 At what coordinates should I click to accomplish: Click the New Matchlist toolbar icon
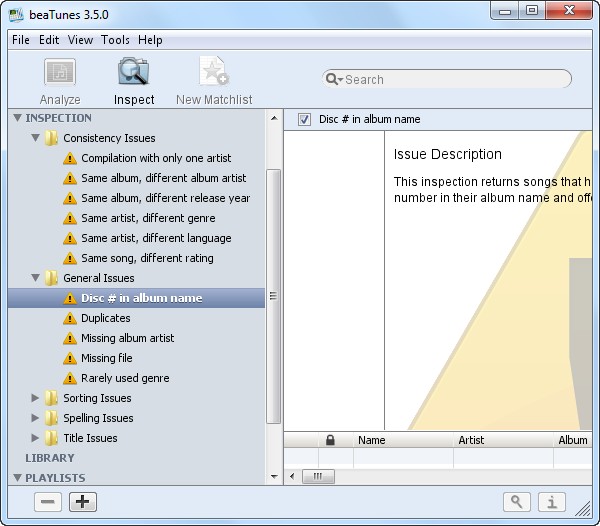point(214,73)
